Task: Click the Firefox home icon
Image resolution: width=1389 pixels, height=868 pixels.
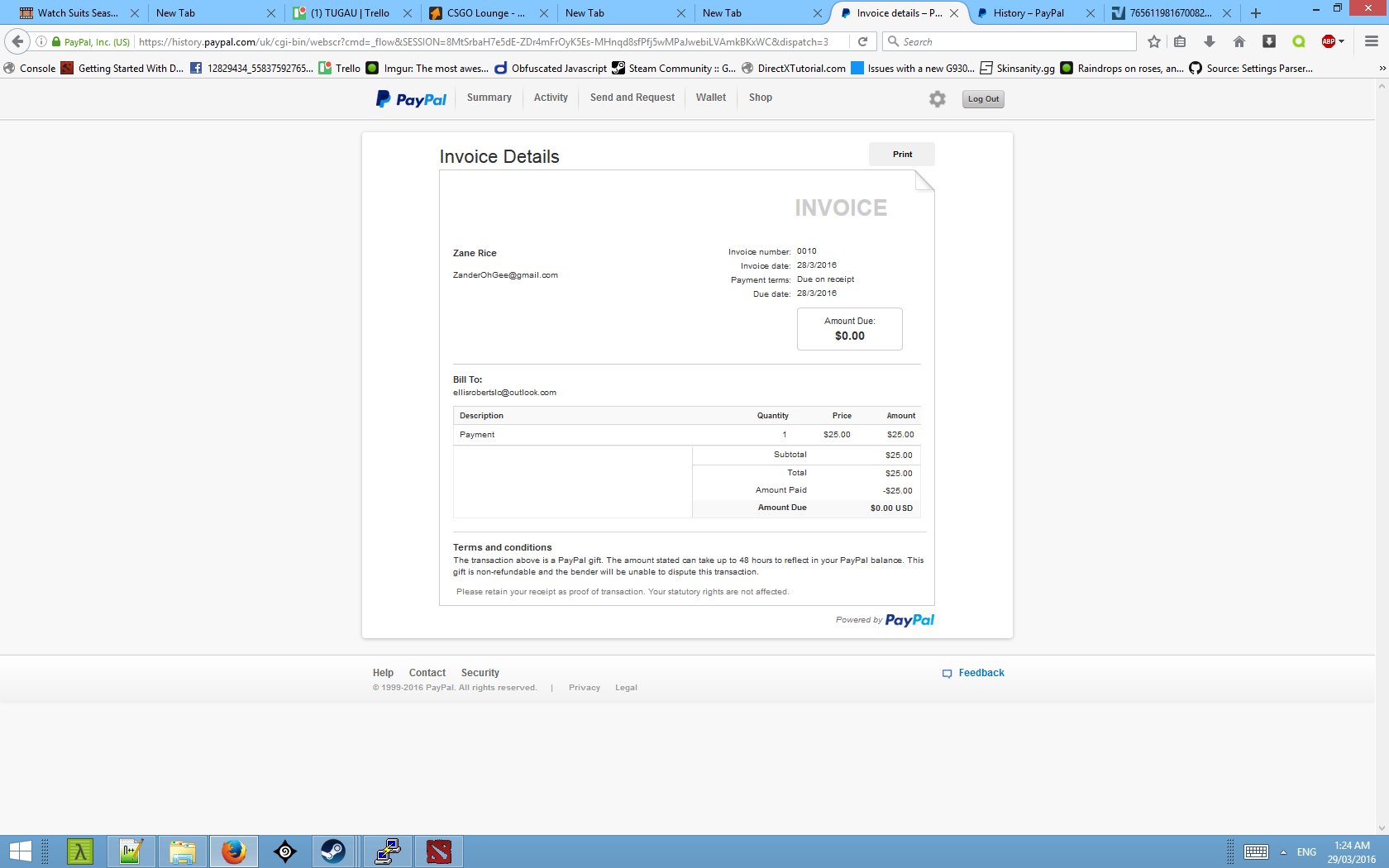Action: click(x=1239, y=41)
